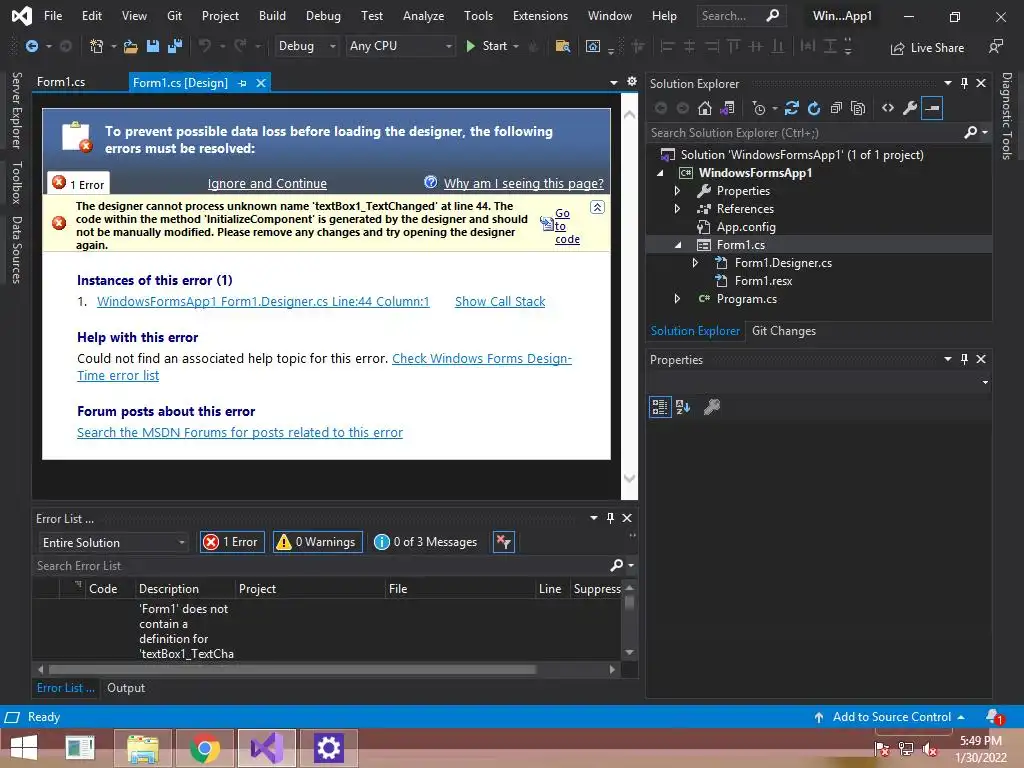The height and width of the screenshot is (768, 1024).
Task: Open the Form1.Designer.cs Line:44 link
Action: click(263, 301)
